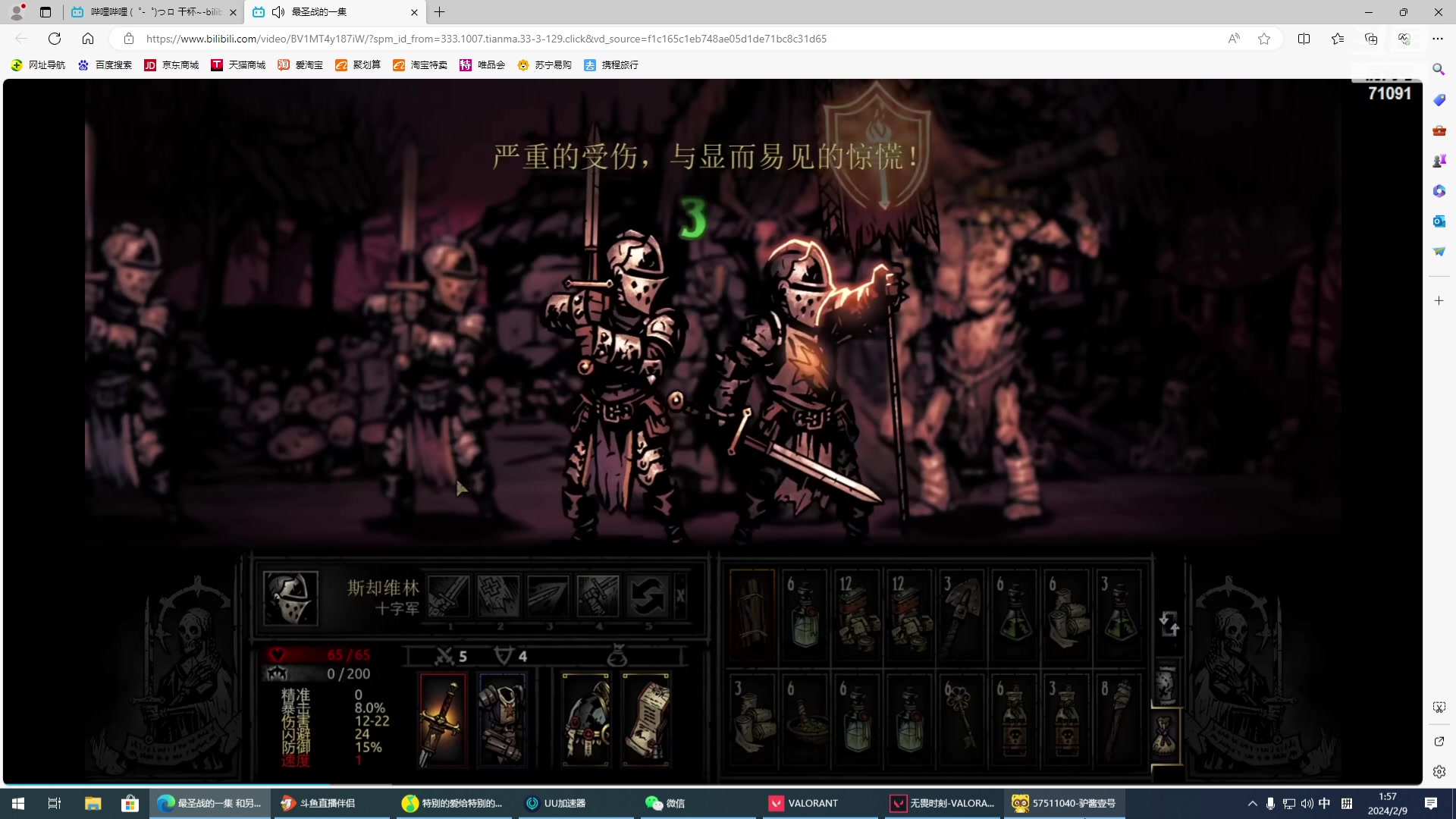Screen dimensions: 1456x819
Task: Open browser essentials heart icon
Action: pyautogui.click(x=1404, y=39)
